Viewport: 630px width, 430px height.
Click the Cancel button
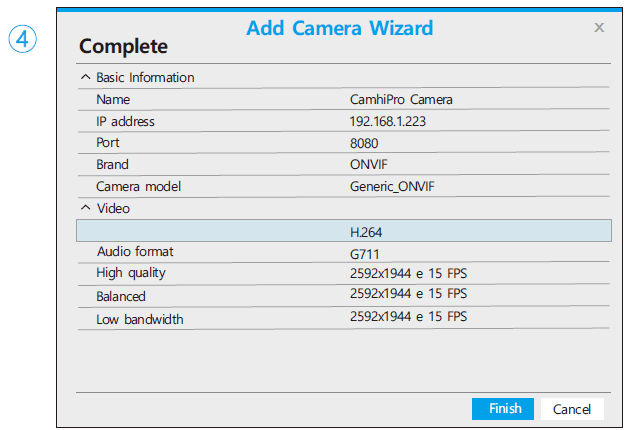point(572,409)
